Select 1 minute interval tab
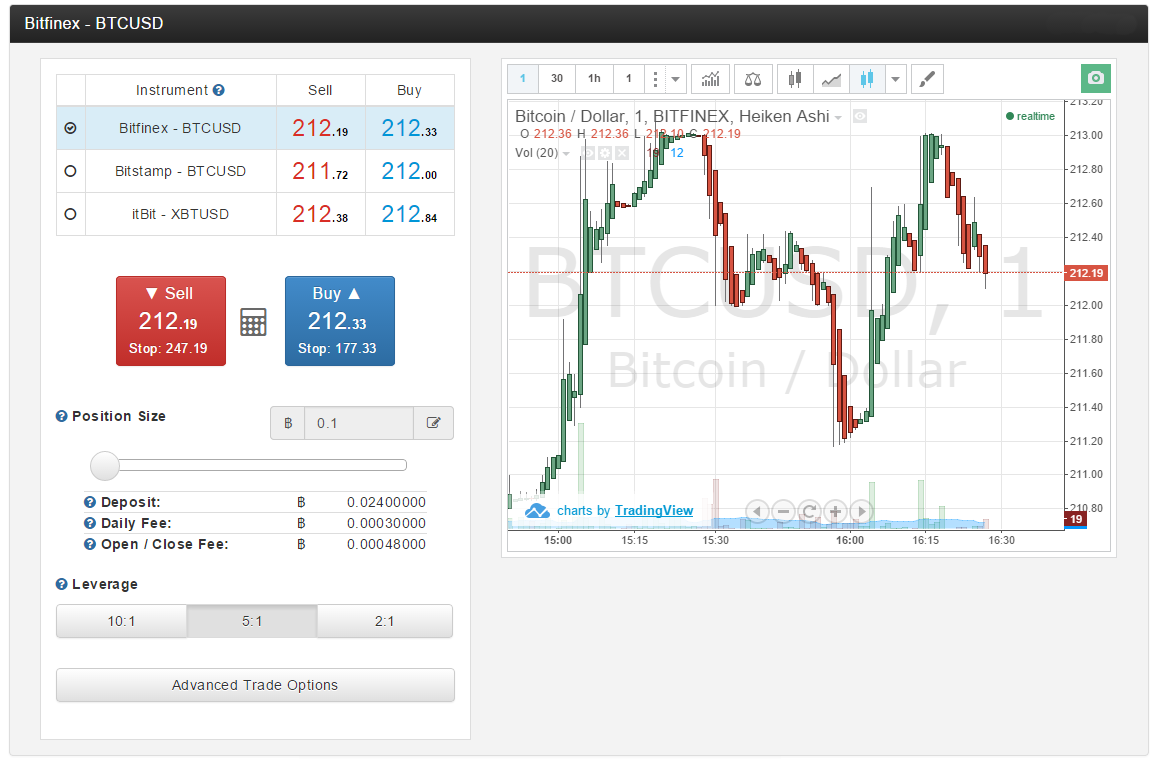 (x=523, y=79)
